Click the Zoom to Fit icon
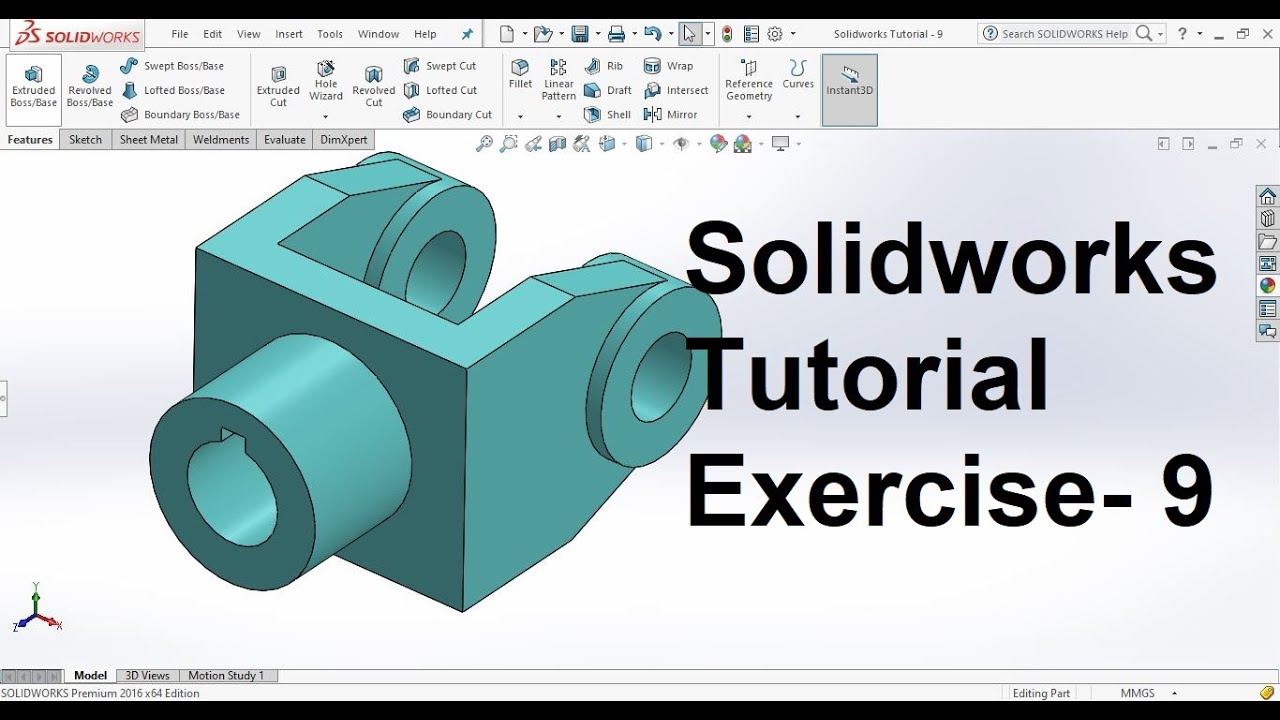The width and height of the screenshot is (1280, 720). [484, 144]
